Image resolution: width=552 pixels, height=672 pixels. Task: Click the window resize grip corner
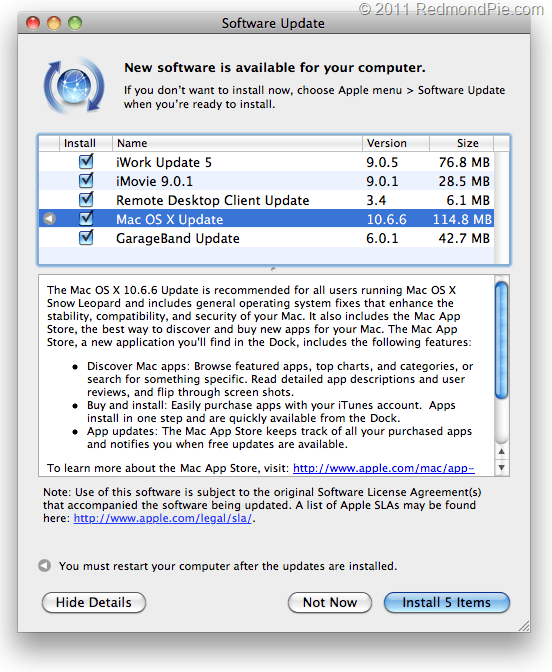pos(524,626)
